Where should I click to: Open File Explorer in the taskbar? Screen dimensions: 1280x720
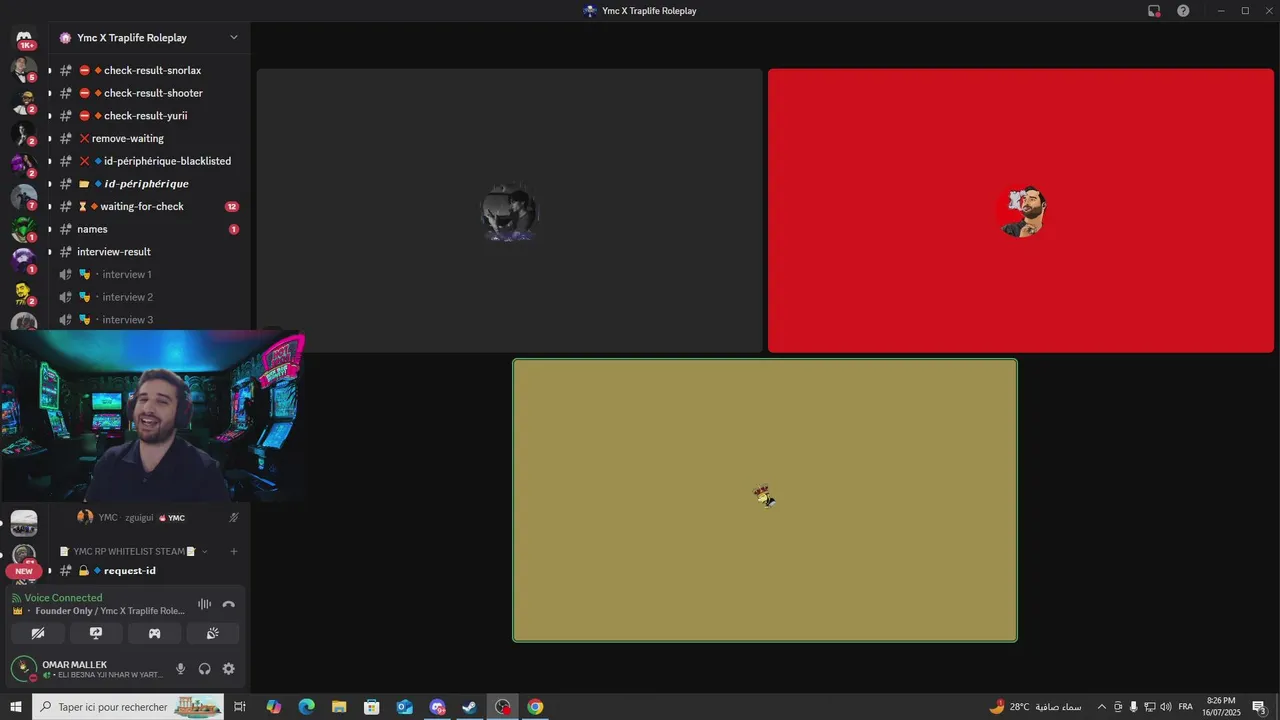pyautogui.click(x=339, y=707)
